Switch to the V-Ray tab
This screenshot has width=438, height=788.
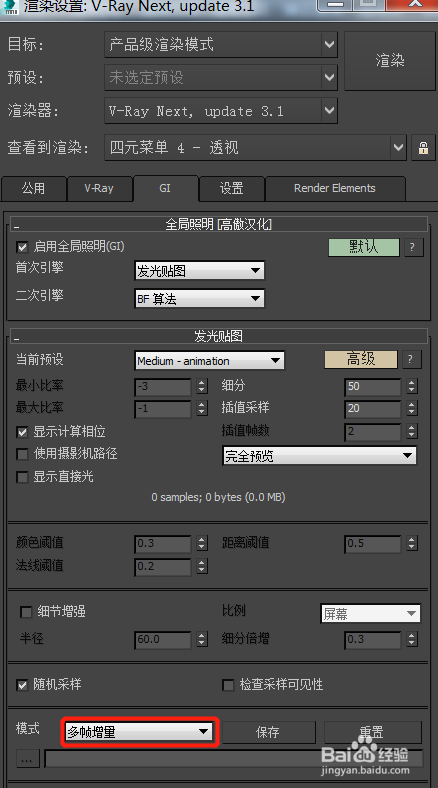tap(99, 188)
